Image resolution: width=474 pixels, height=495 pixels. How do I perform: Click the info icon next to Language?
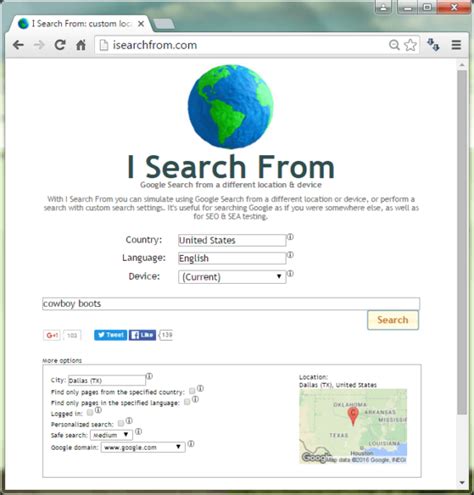(290, 255)
